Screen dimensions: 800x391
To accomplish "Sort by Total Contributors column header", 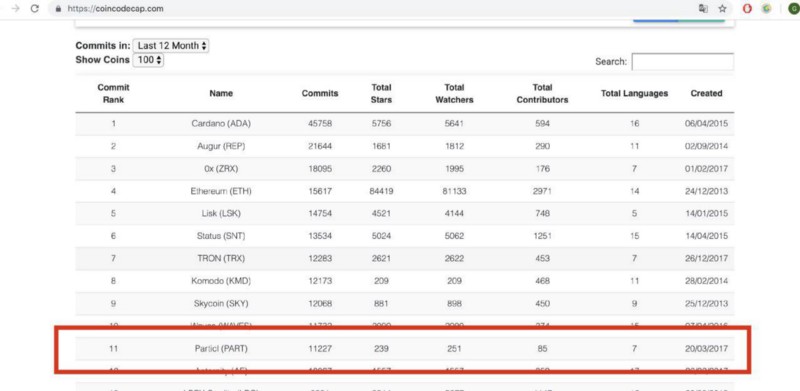I will (542, 93).
